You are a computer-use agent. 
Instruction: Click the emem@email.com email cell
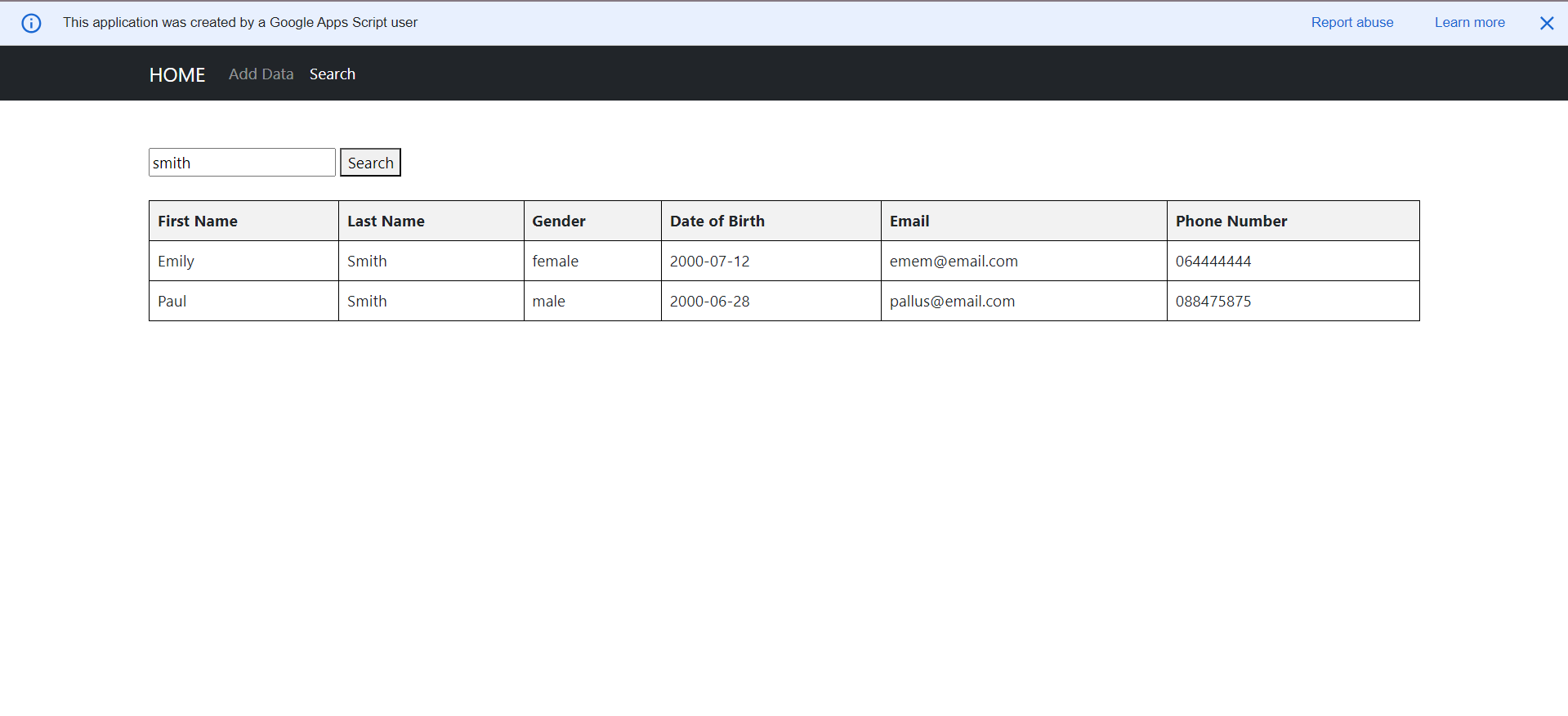pos(954,262)
